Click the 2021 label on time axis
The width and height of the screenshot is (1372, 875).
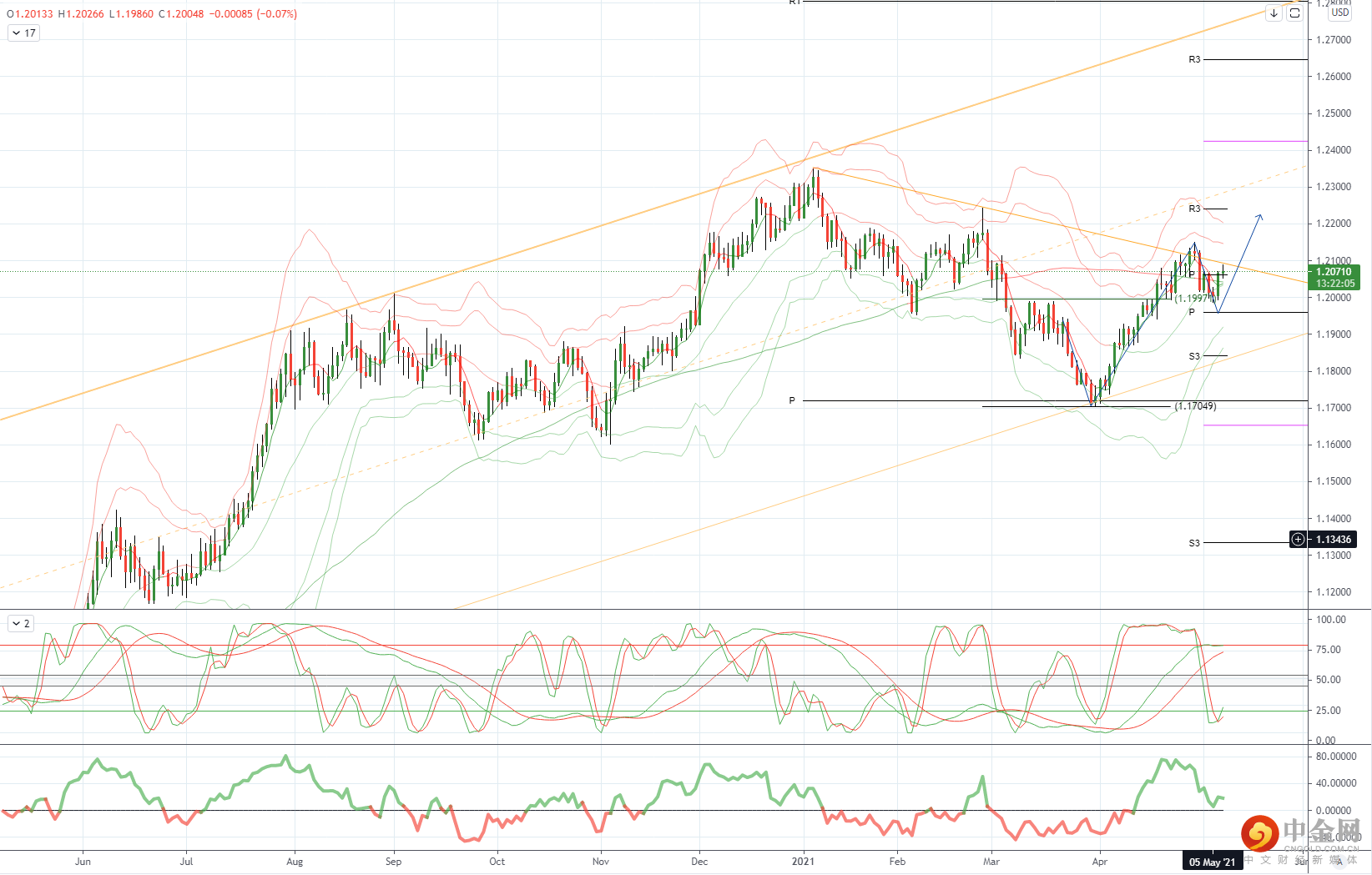803,862
